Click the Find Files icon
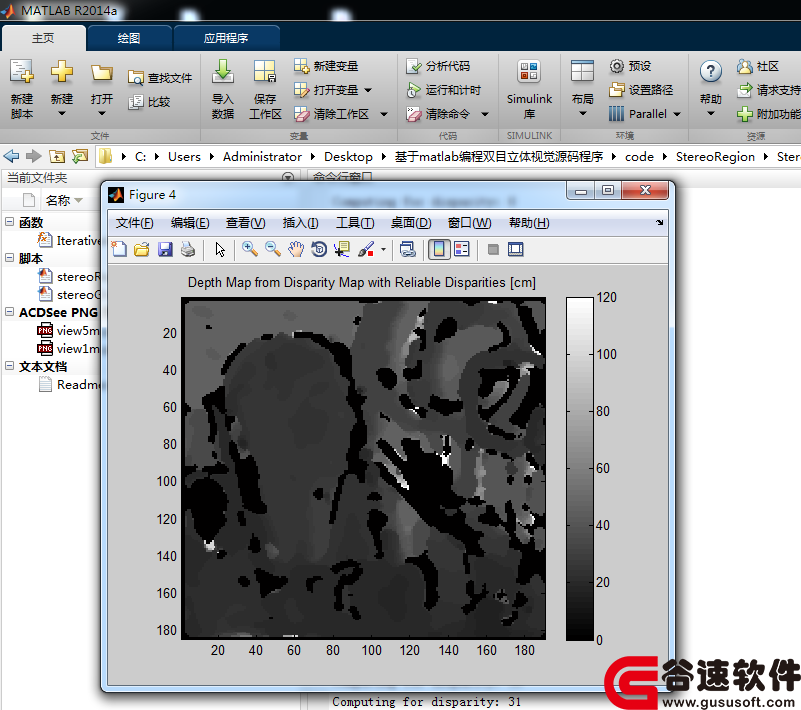The height and width of the screenshot is (710, 801). [135, 78]
